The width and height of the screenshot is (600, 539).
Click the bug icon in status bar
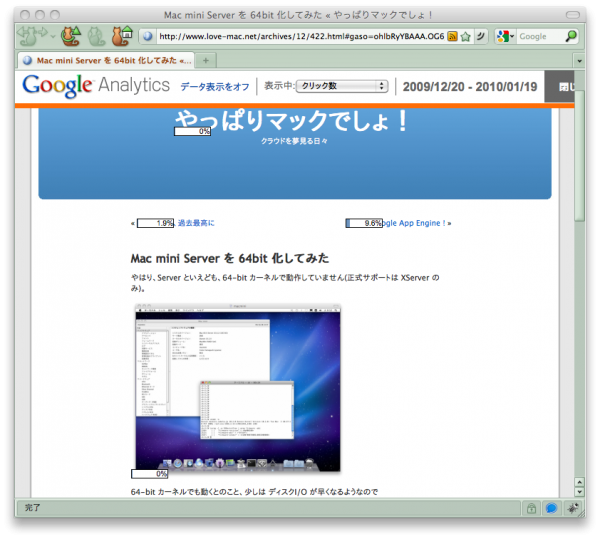[572, 508]
